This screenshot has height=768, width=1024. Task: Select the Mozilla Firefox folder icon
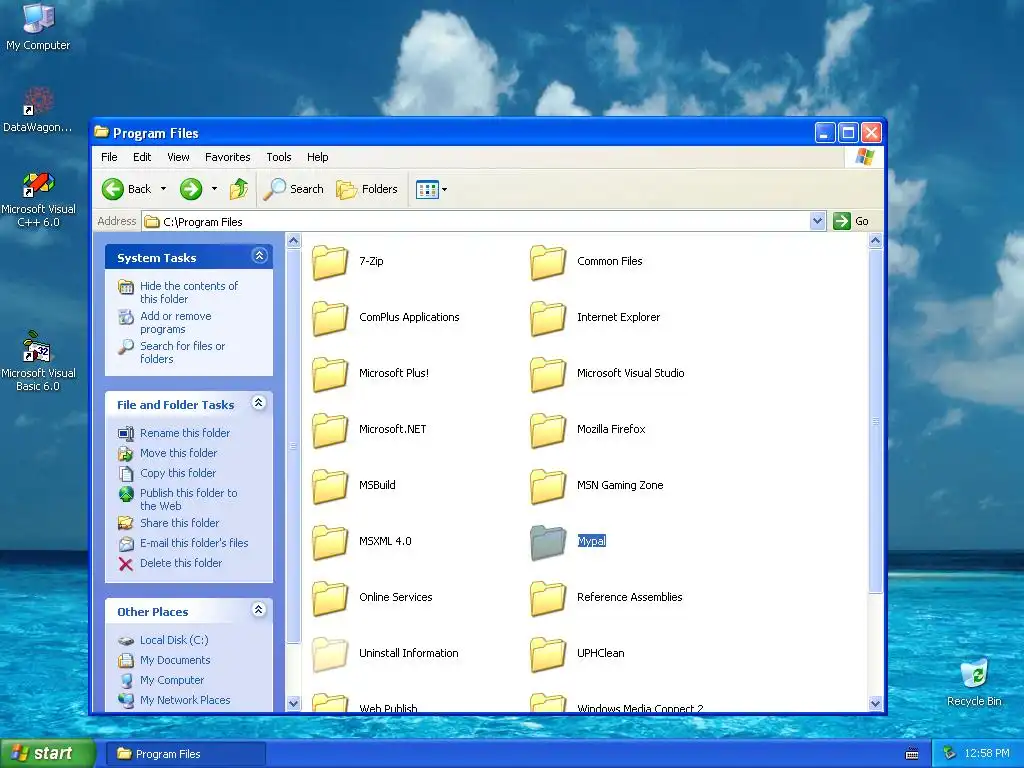tap(548, 430)
